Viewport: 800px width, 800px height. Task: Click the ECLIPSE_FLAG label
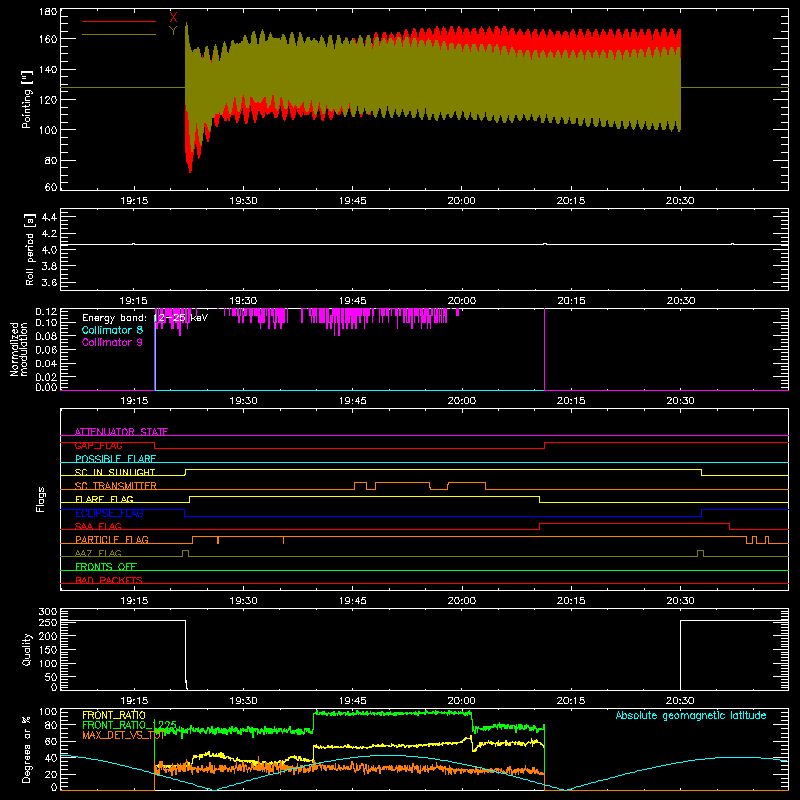109,513
